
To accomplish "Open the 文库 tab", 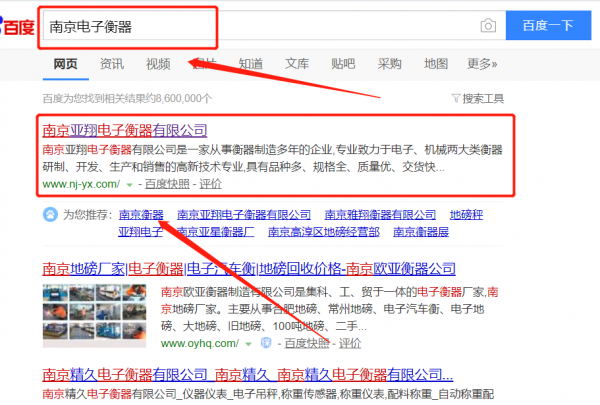I will [297, 64].
